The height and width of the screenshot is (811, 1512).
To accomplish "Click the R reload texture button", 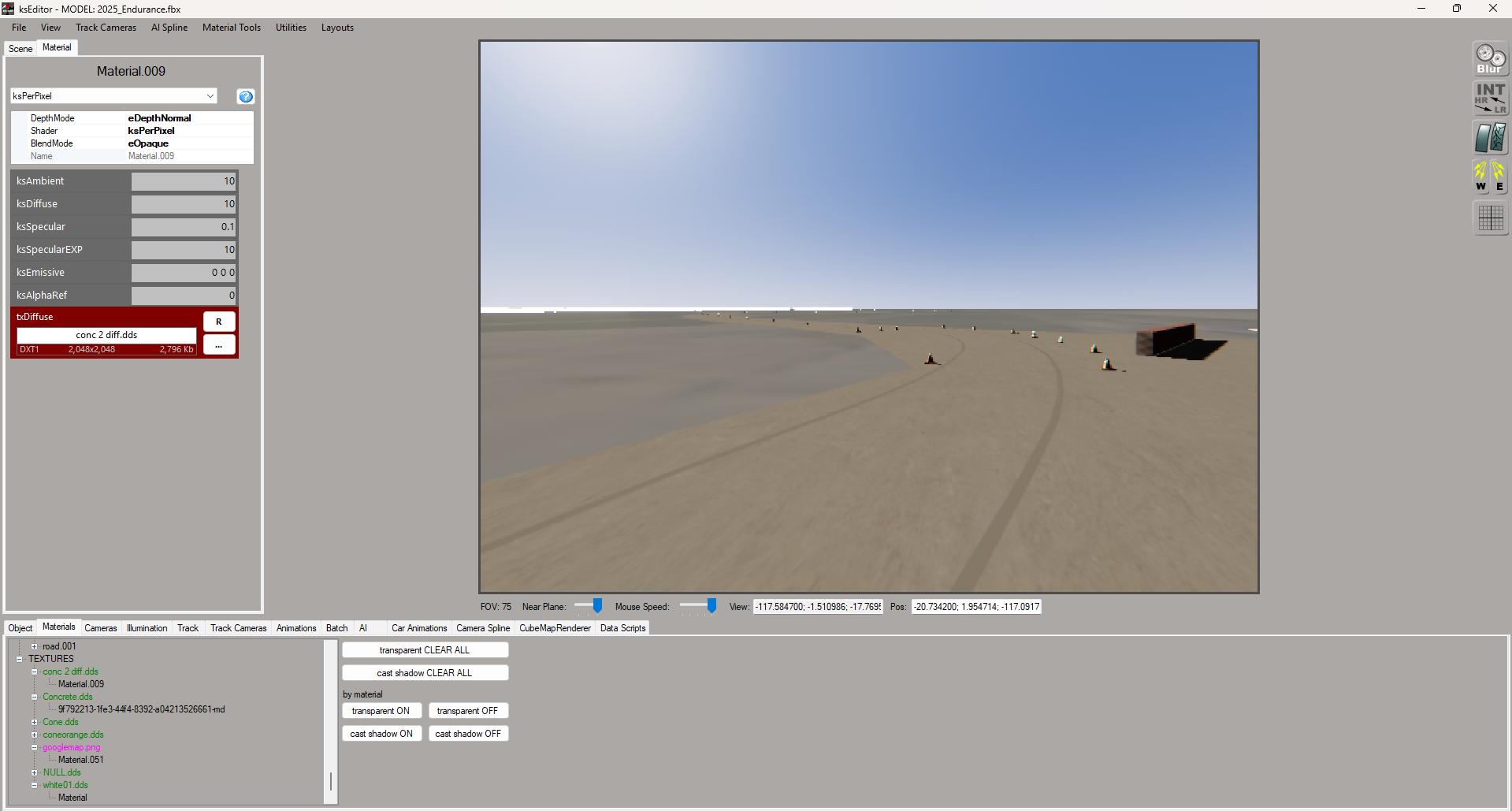I will (x=219, y=322).
